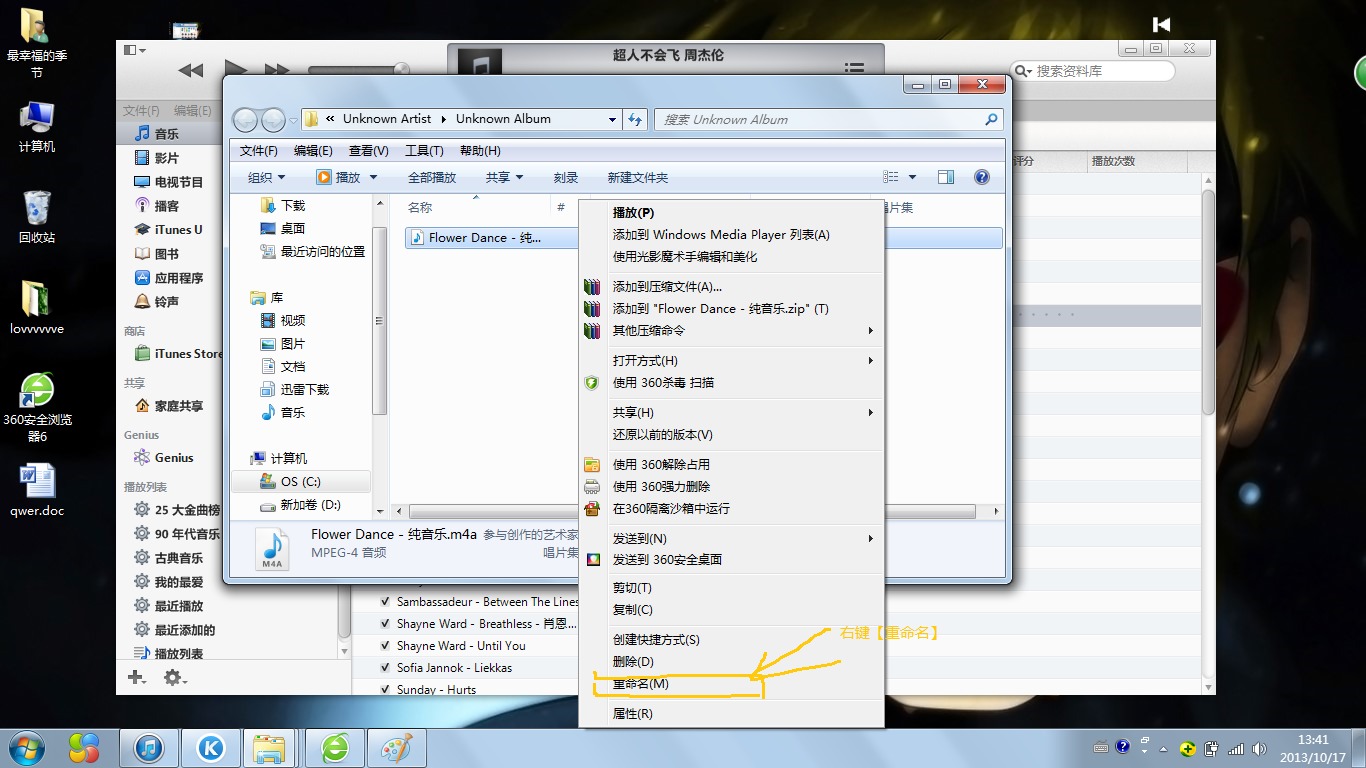Choose 删除(D) from the context menu
The height and width of the screenshot is (768, 1366).
[x=732, y=662]
